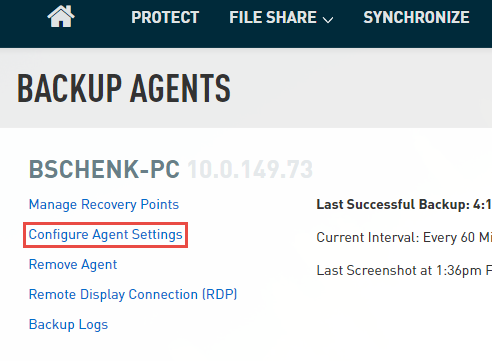Launch Remote Display Connection (RDP)
Screen dimensions: 492x361
click(x=133, y=294)
